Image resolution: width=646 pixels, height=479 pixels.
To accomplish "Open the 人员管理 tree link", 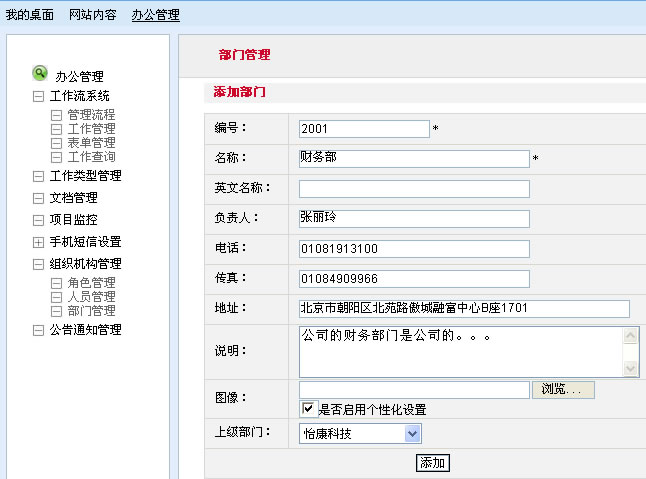I will click(x=91, y=297).
